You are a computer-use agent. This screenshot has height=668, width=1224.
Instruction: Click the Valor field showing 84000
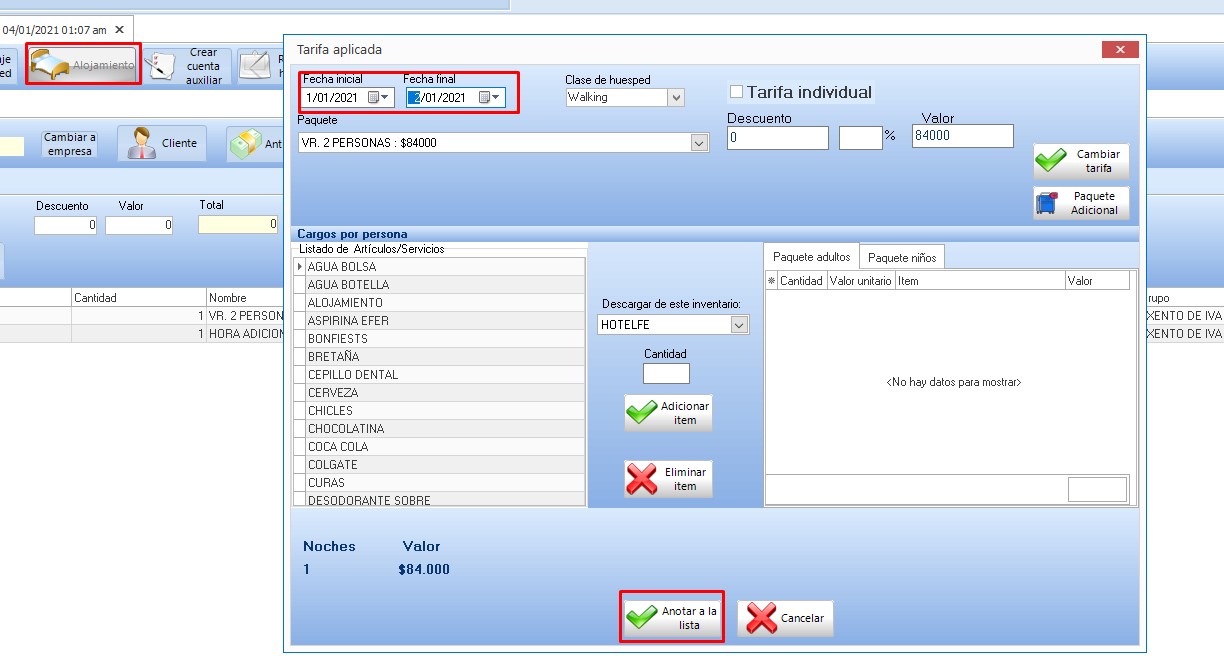point(962,136)
